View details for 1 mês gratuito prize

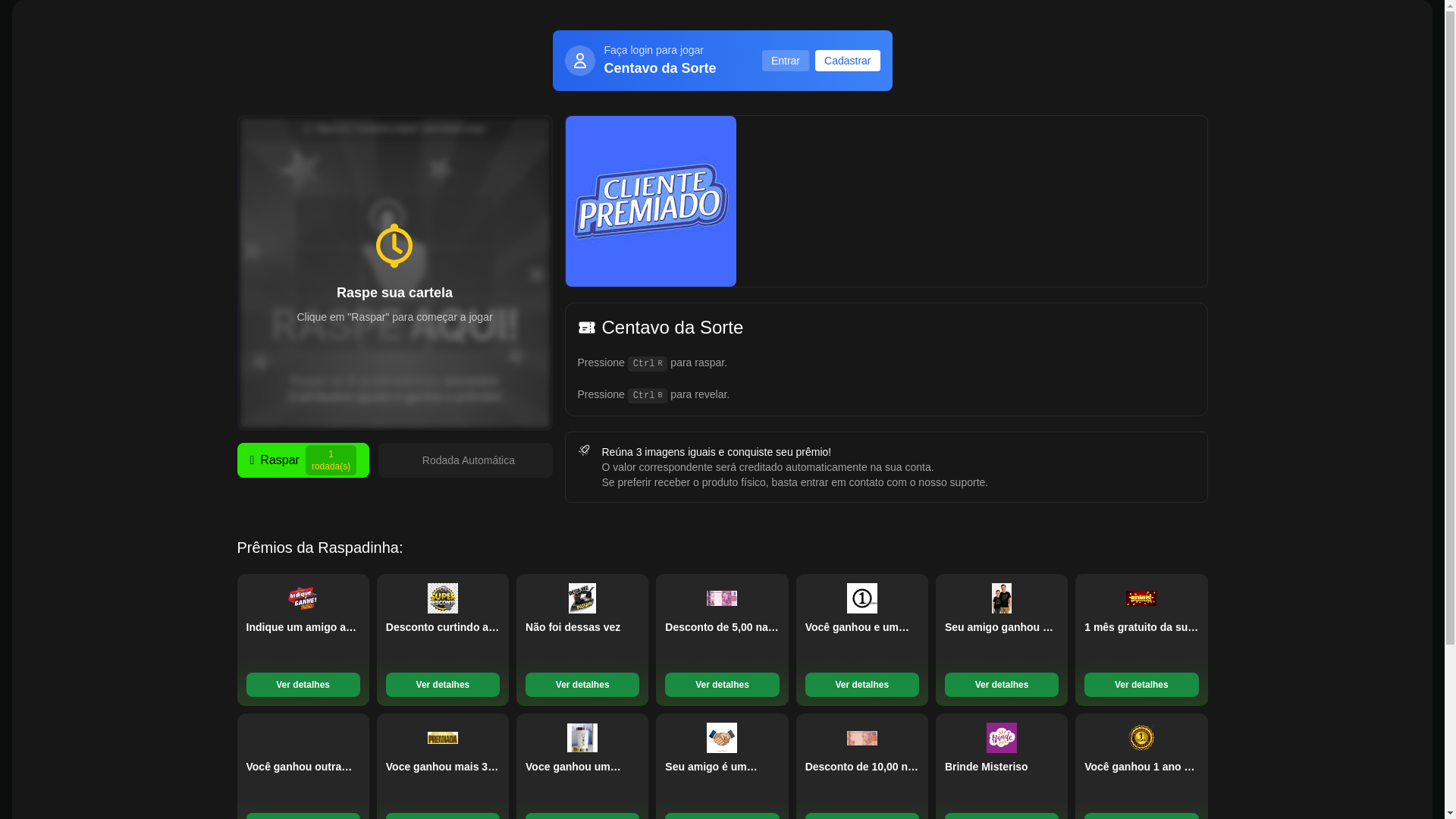click(1141, 685)
